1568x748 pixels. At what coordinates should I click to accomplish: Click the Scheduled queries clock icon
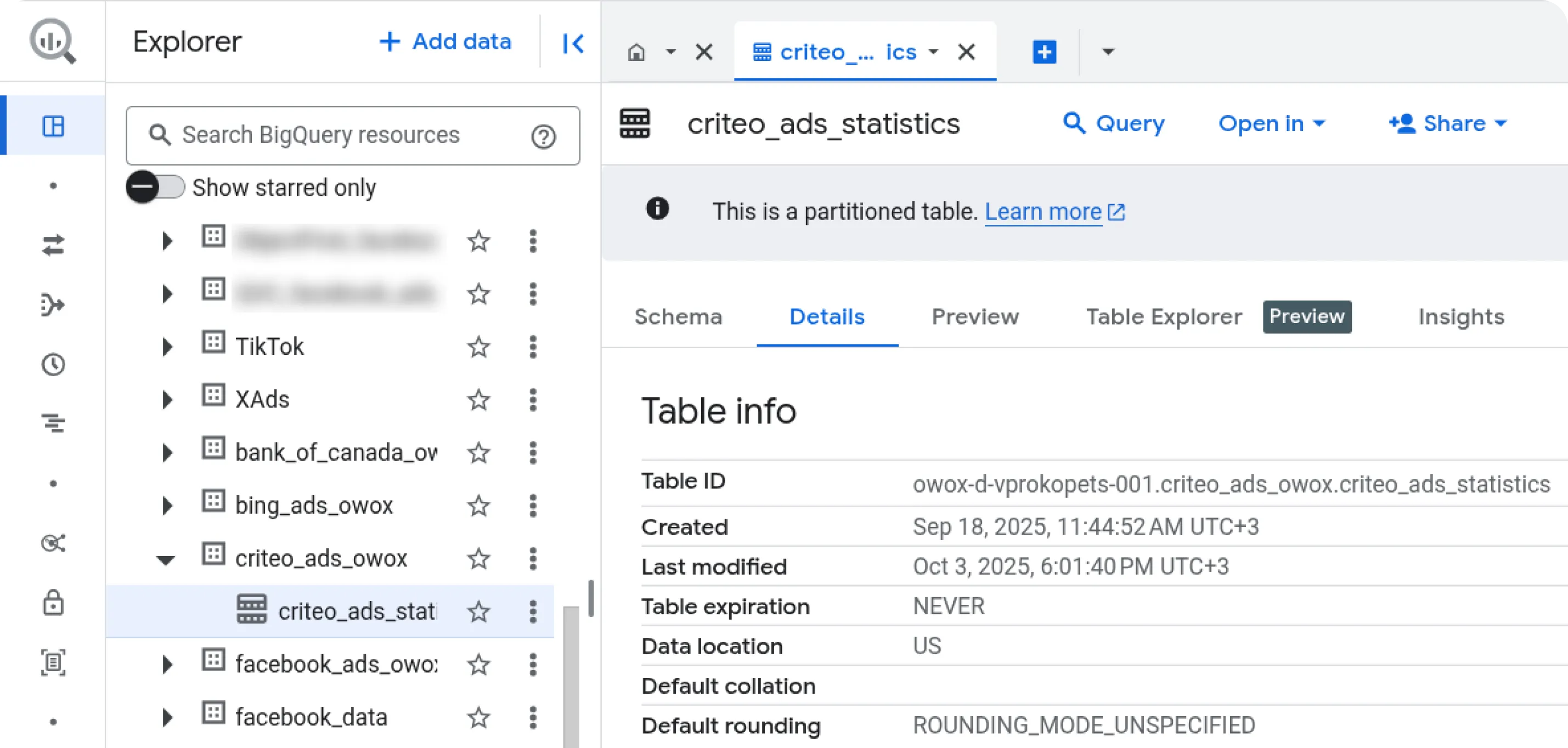tap(53, 365)
